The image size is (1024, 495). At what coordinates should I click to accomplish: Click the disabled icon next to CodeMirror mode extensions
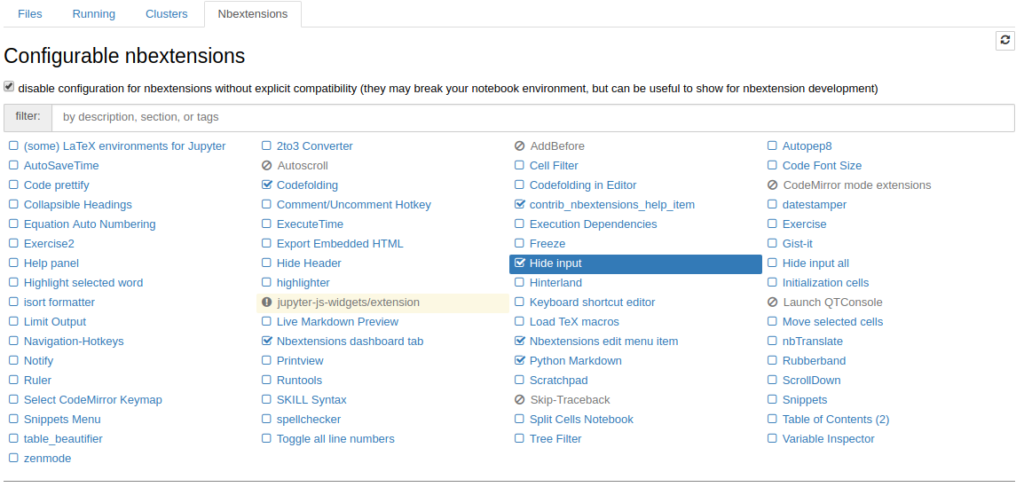click(773, 185)
